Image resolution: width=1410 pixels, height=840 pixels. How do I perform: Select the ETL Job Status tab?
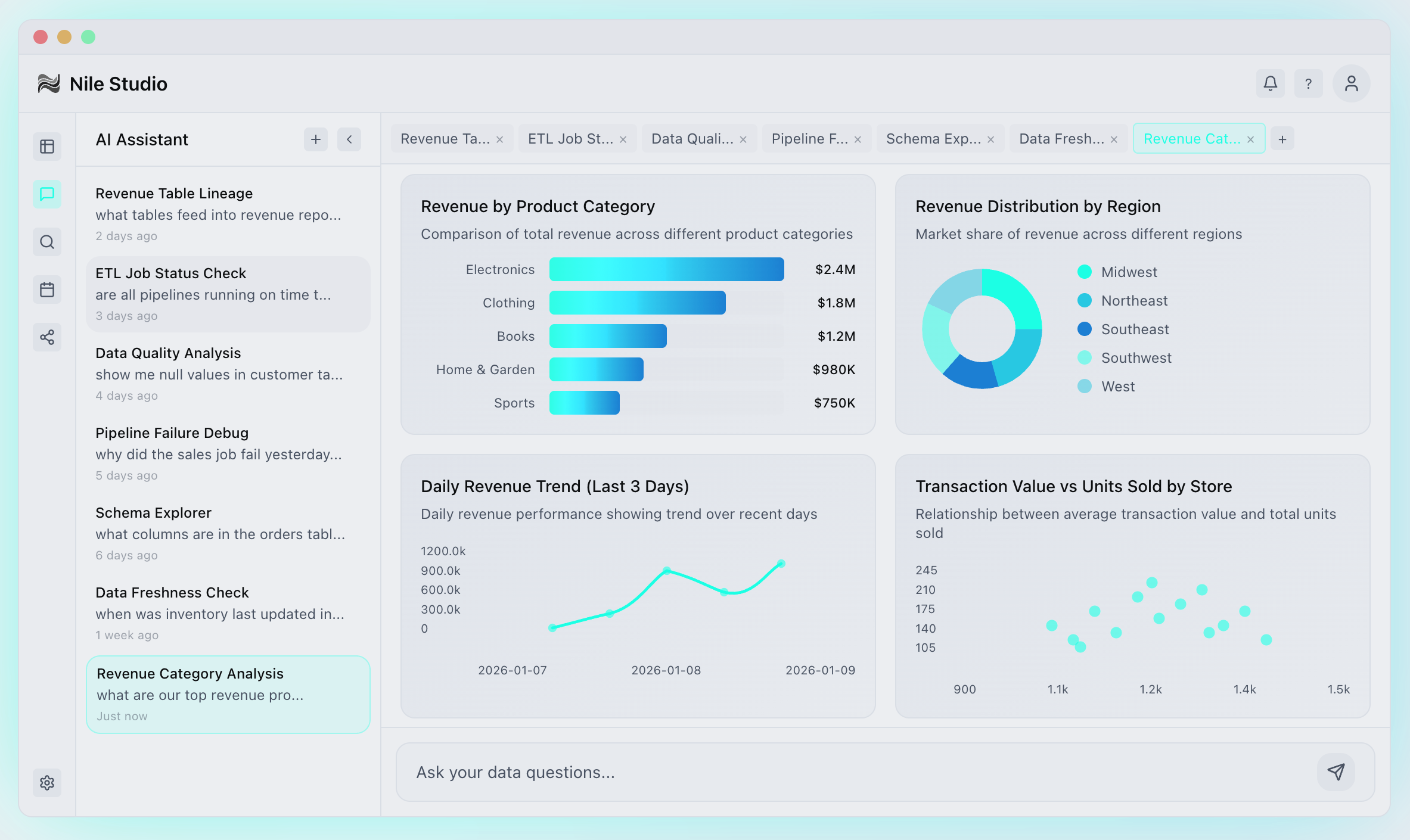570,138
